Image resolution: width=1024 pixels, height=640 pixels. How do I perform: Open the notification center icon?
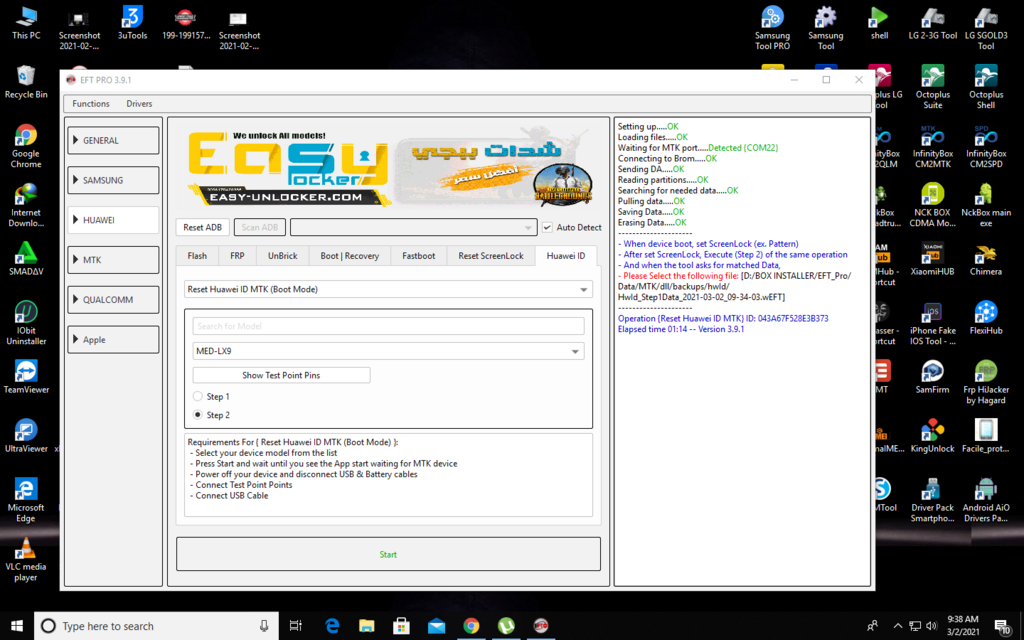[1002, 626]
